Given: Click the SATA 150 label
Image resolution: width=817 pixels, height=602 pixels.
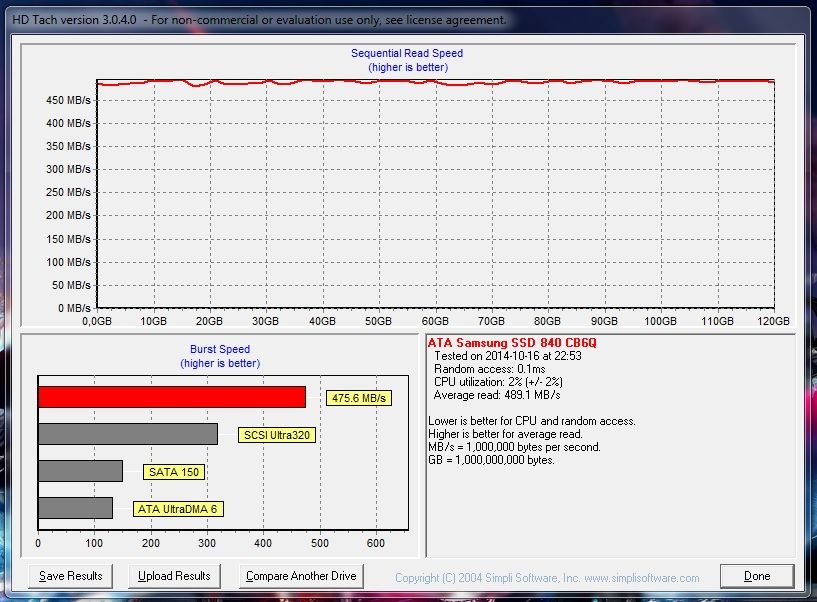Looking at the screenshot, I should point(174,472).
